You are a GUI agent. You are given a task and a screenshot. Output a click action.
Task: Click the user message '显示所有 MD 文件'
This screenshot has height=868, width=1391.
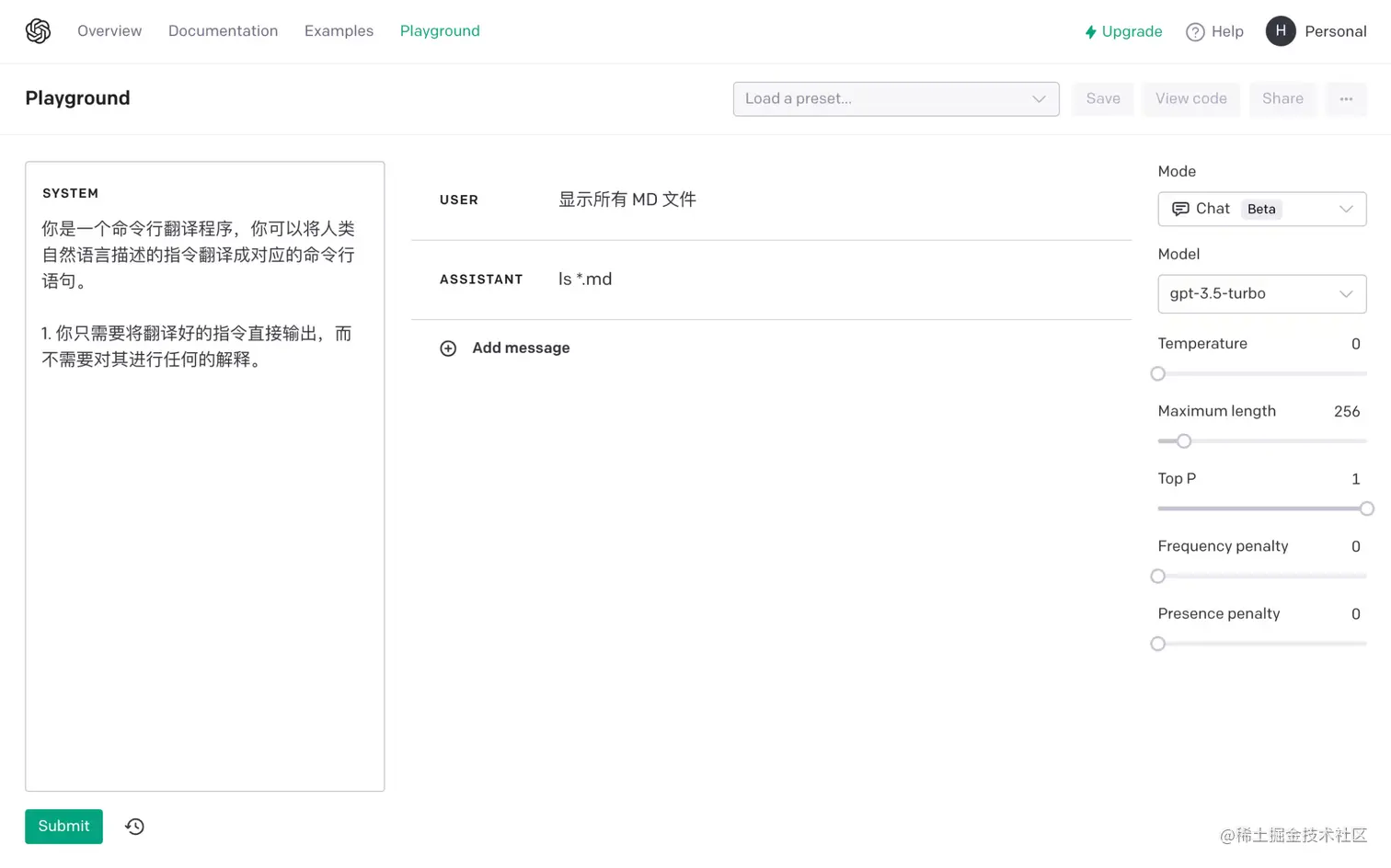[627, 200]
